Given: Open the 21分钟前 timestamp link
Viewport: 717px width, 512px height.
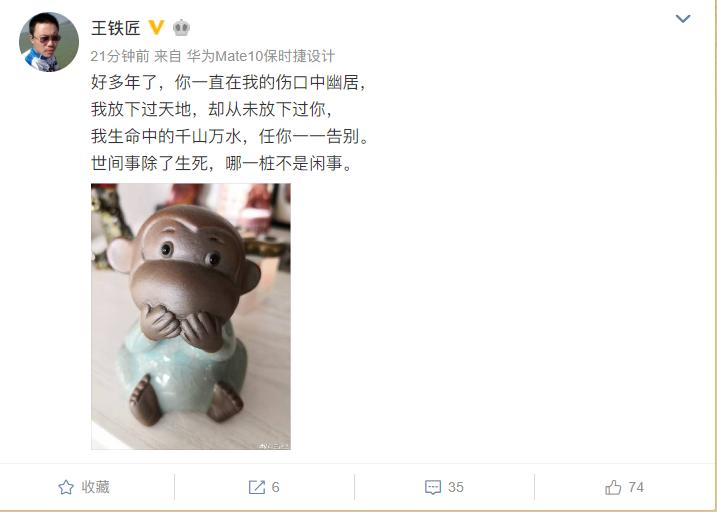Looking at the screenshot, I should pyautogui.click(x=120, y=56).
